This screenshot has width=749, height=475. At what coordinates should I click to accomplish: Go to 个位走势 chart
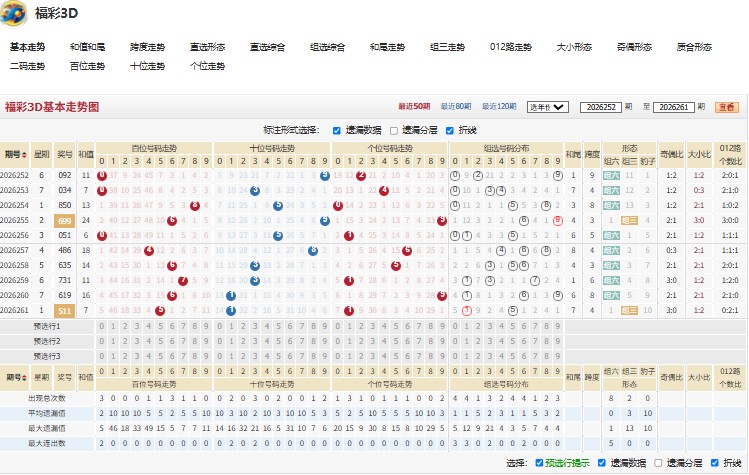click(207, 66)
